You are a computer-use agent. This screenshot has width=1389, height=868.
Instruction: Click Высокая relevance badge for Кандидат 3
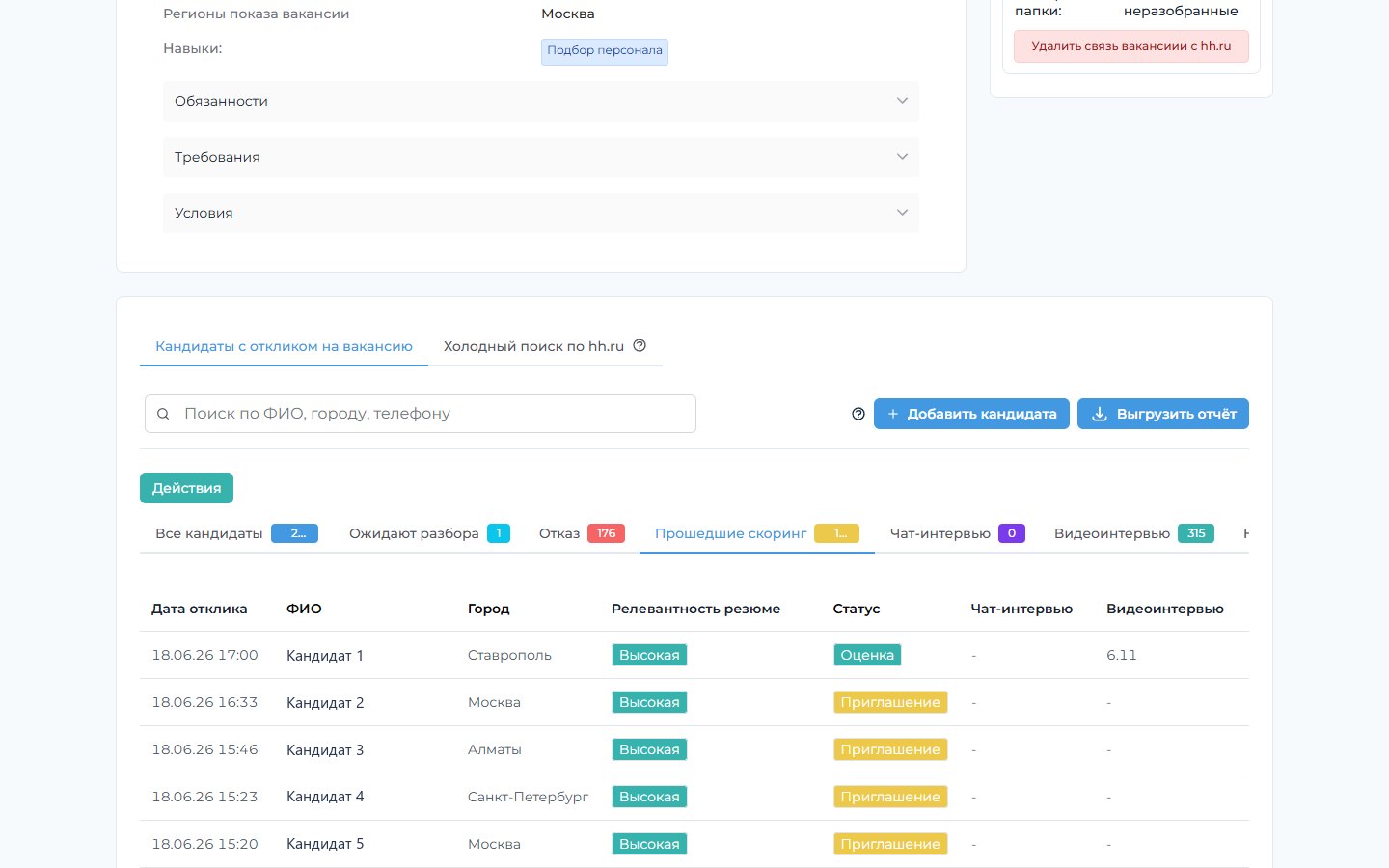(x=649, y=749)
